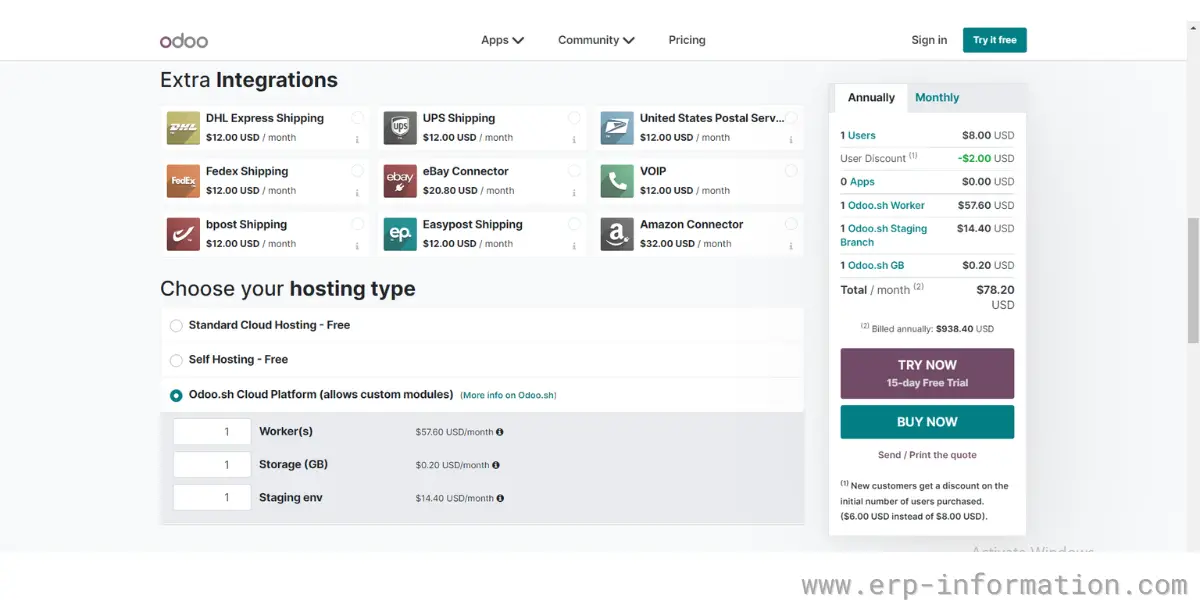Open the Apps dropdown menu

click(x=502, y=40)
